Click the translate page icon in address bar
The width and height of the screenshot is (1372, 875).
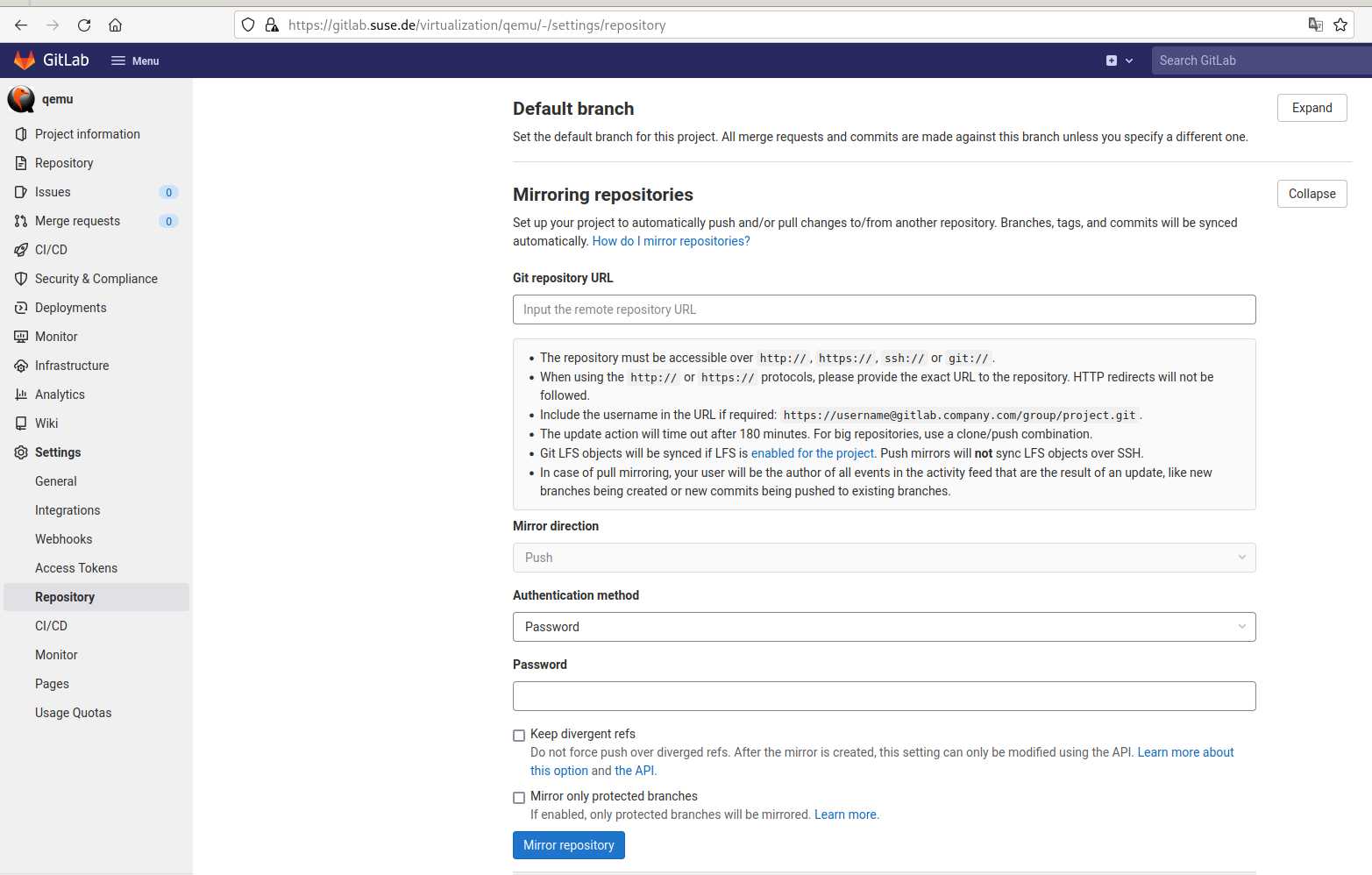(x=1315, y=25)
